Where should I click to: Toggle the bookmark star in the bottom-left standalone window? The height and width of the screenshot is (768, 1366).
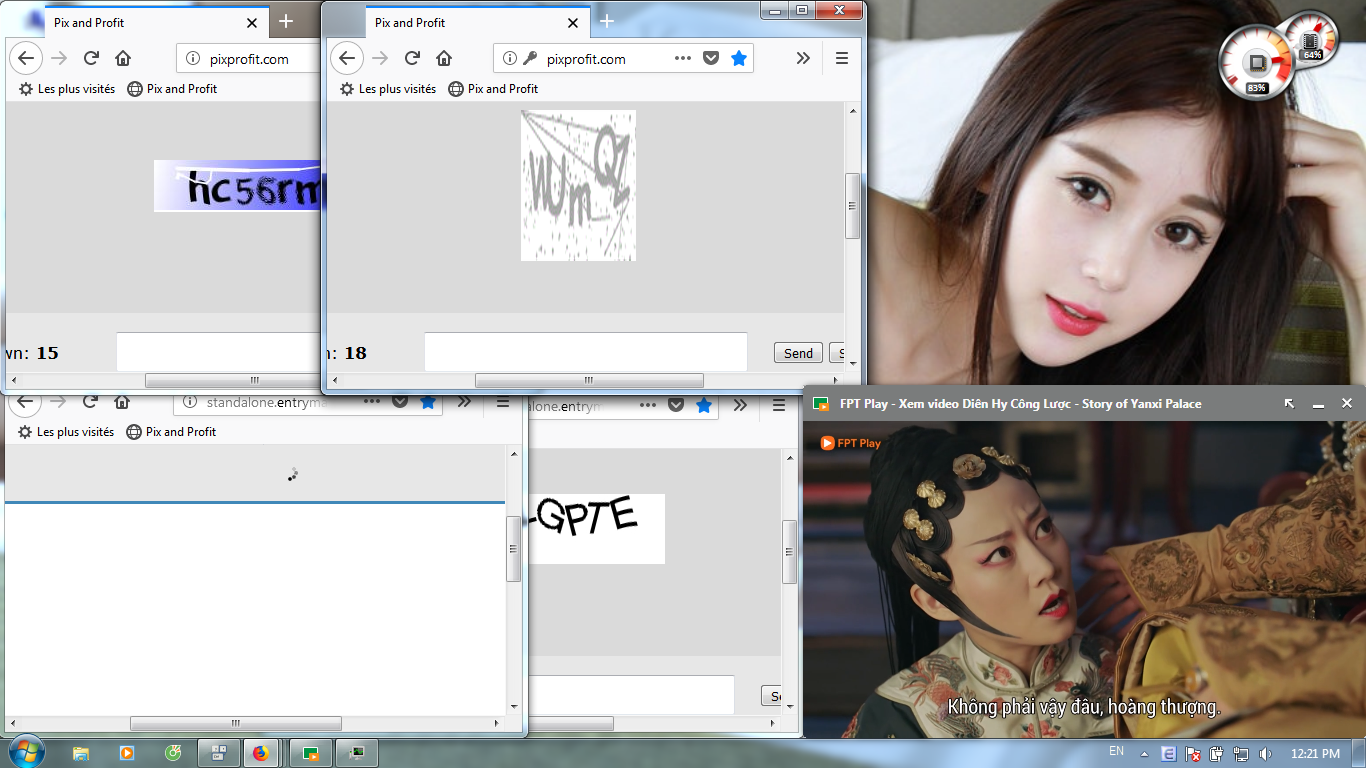coord(428,401)
